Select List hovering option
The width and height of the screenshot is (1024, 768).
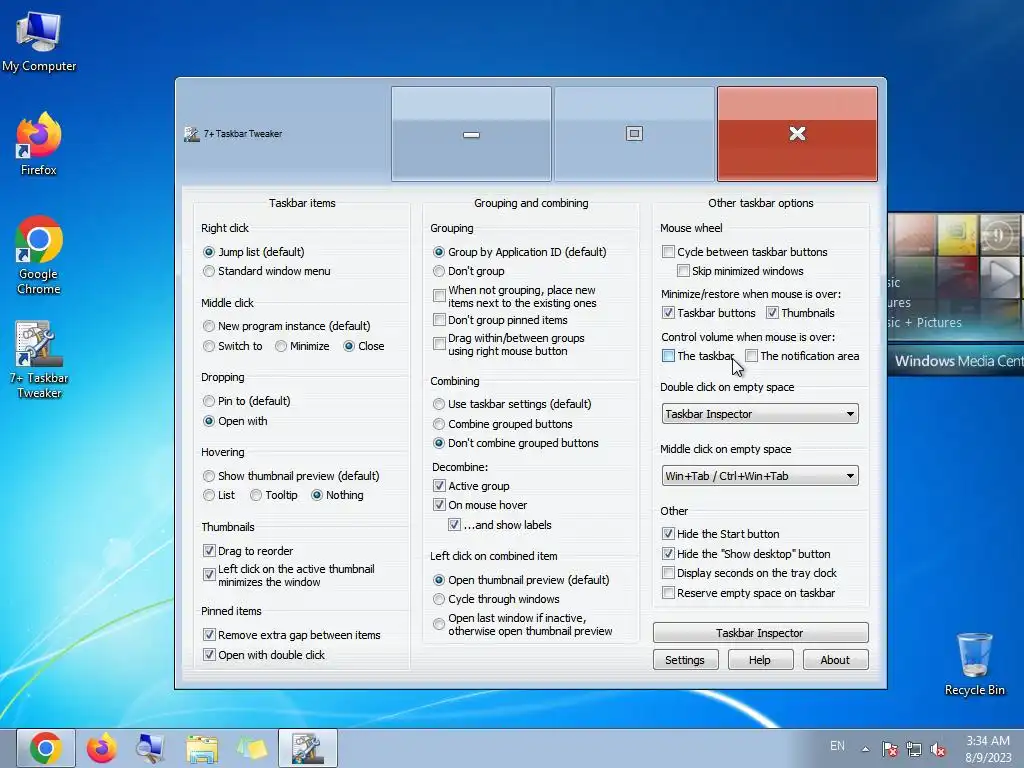coord(219,495)
